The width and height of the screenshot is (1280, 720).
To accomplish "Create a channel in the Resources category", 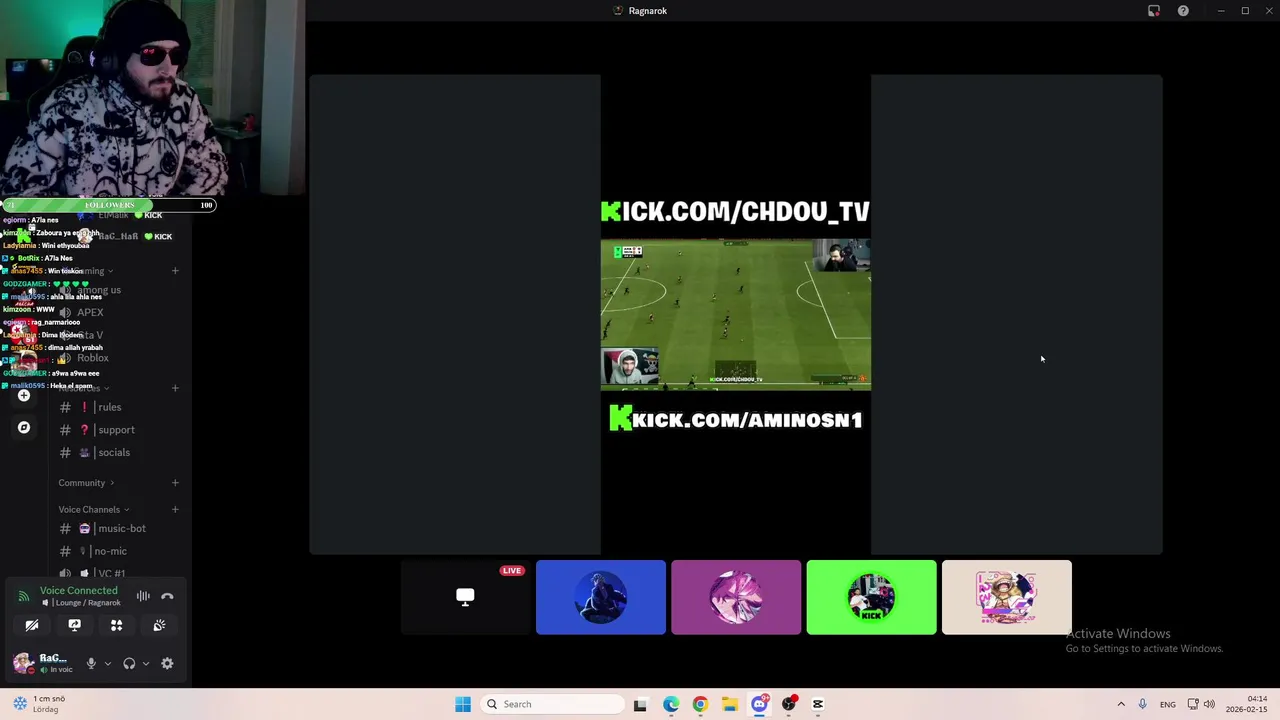I will point(175,388).
